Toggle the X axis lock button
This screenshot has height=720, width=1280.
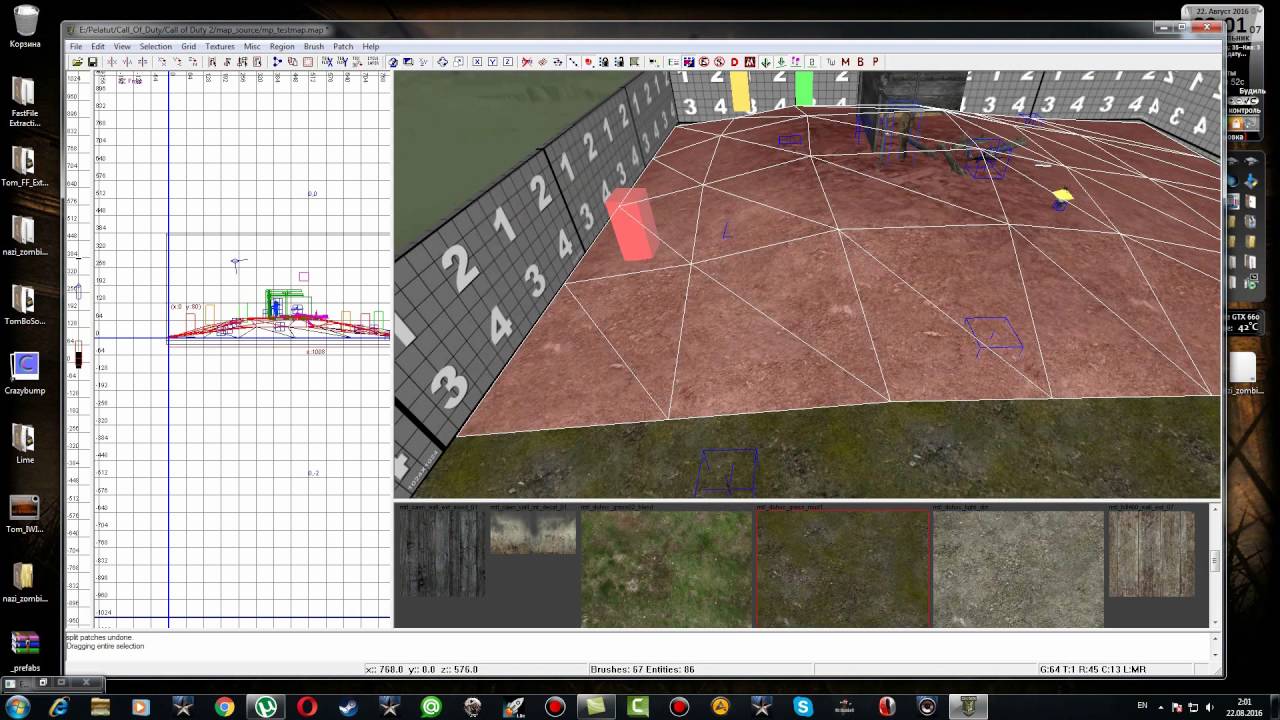tap(477, 62)
